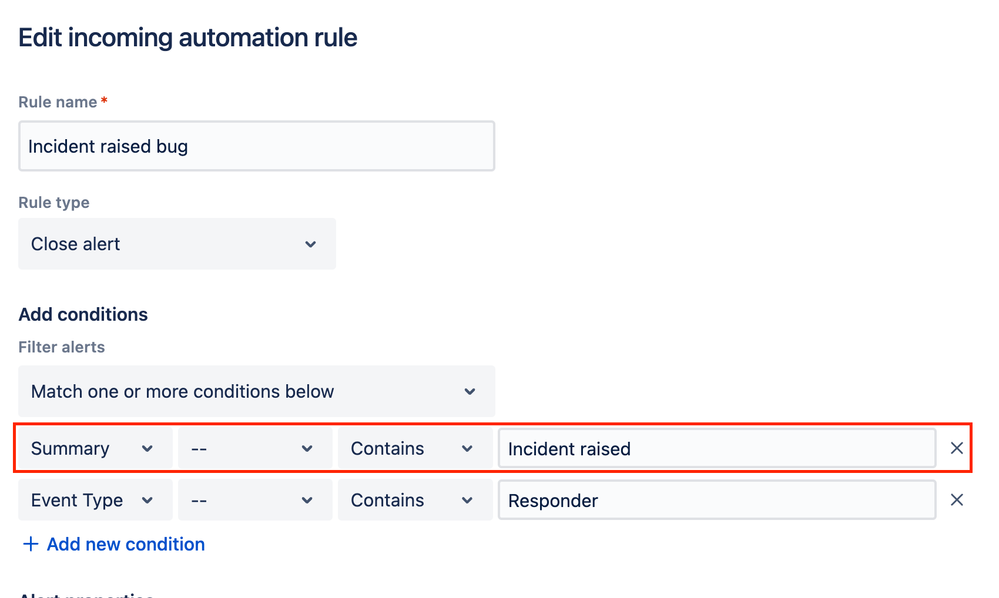Click the Rule type label
The width and height of the screenshot is (999, 598).
point(54,203)
